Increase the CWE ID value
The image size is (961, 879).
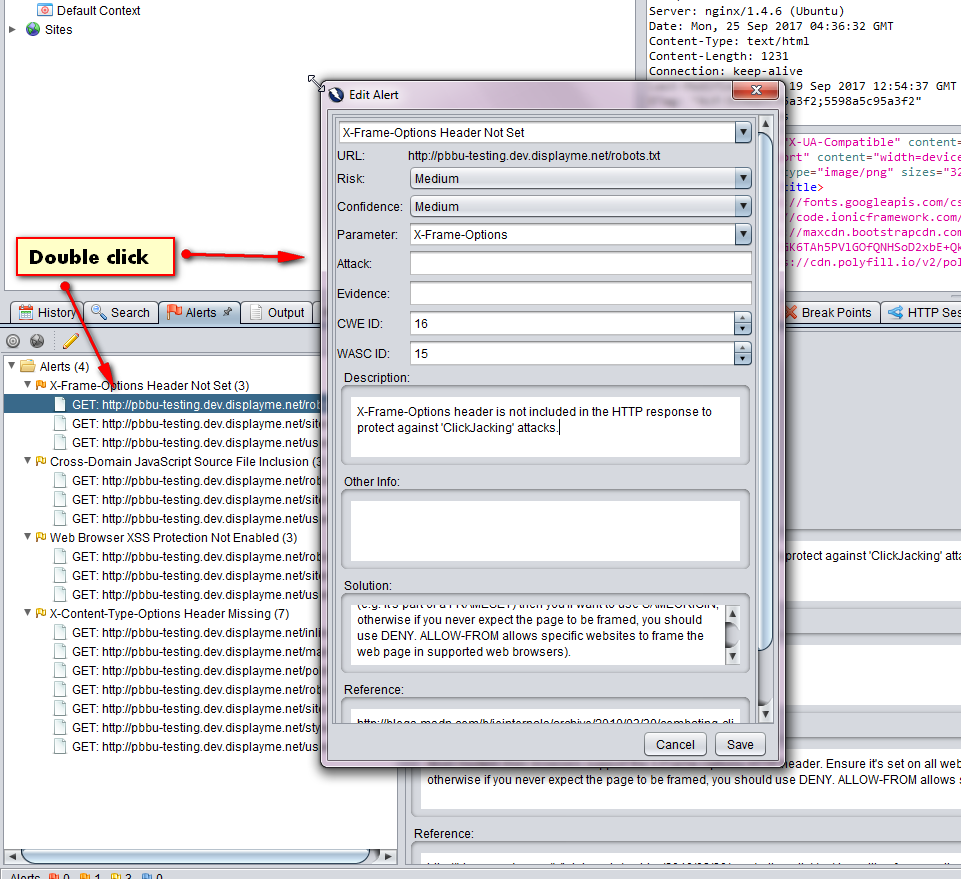742,318
